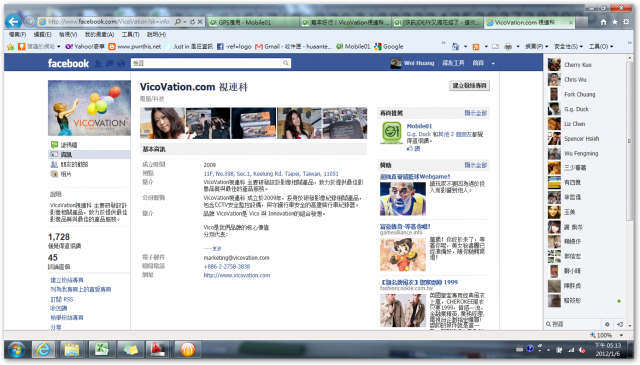Viewport: 640px width, 365px height.
Task: Open the Help(H) menu
Action: tap(156, 34)
